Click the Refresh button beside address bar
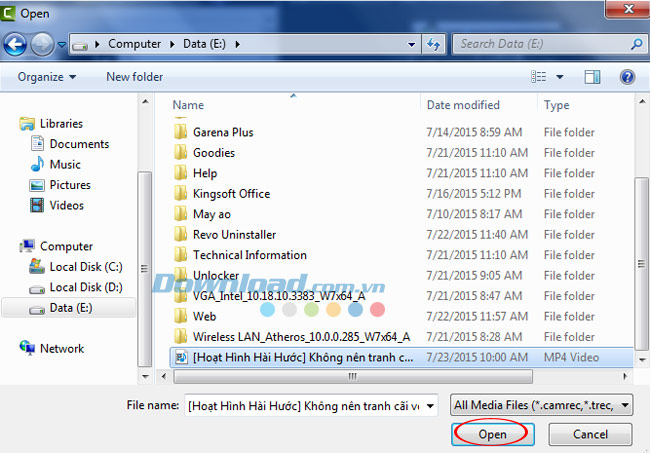Image resolution: width=650 pixels, height=453 pixels. 434,44
